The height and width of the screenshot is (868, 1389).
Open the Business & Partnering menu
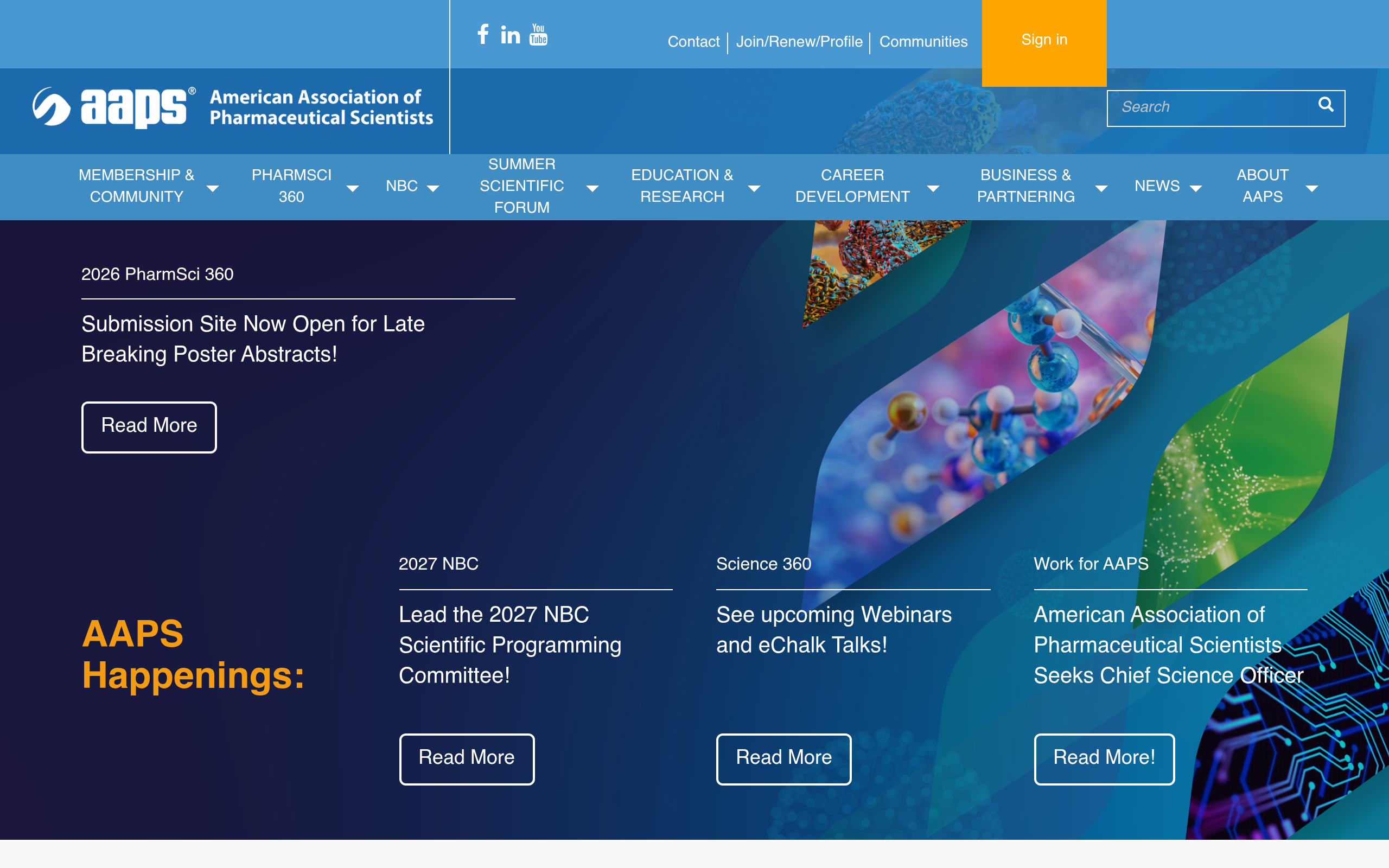pyautogui.click(x=1025, y=186)
